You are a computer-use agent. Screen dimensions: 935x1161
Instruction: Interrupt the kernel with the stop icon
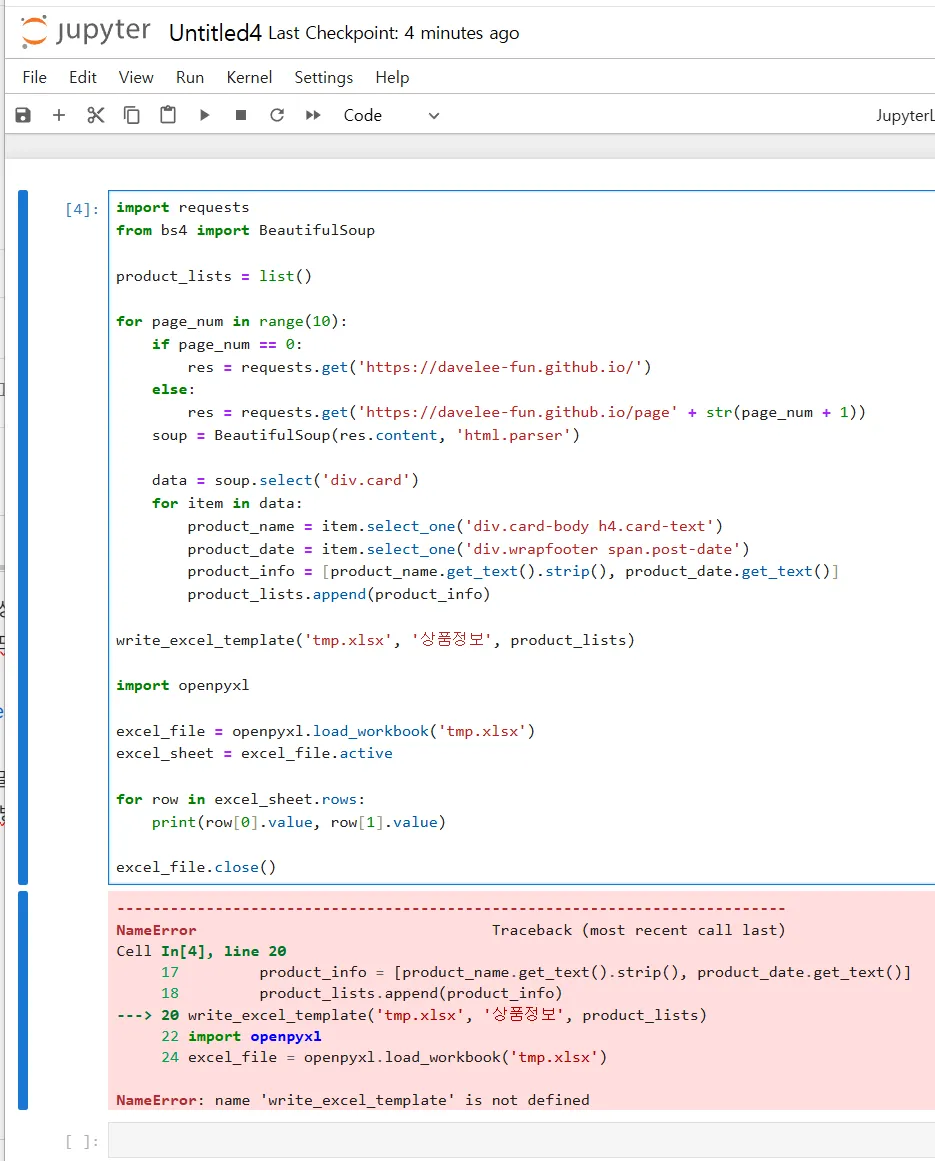(241, 115)
